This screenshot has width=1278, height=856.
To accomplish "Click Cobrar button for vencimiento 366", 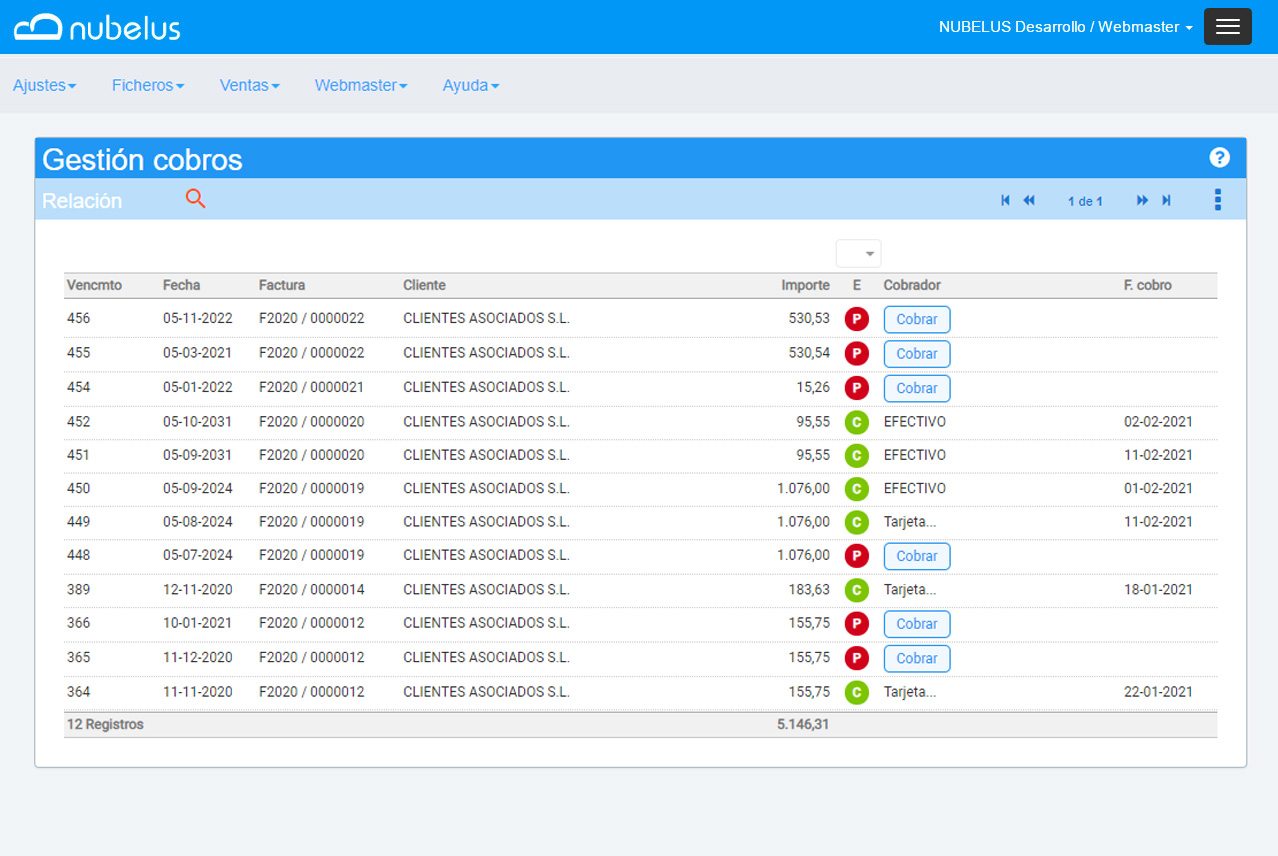I will (917, 624).
